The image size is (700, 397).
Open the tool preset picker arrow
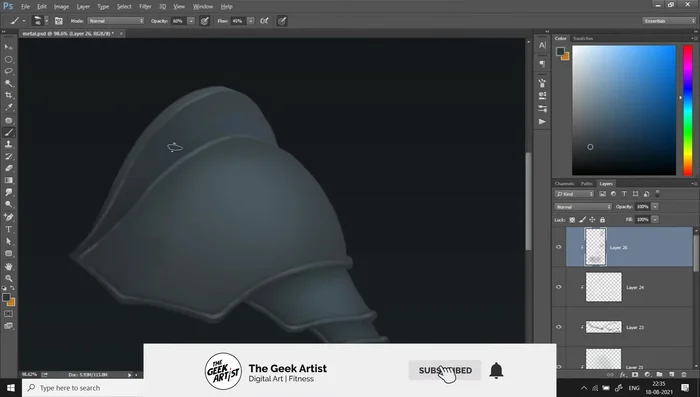point(24,21)
